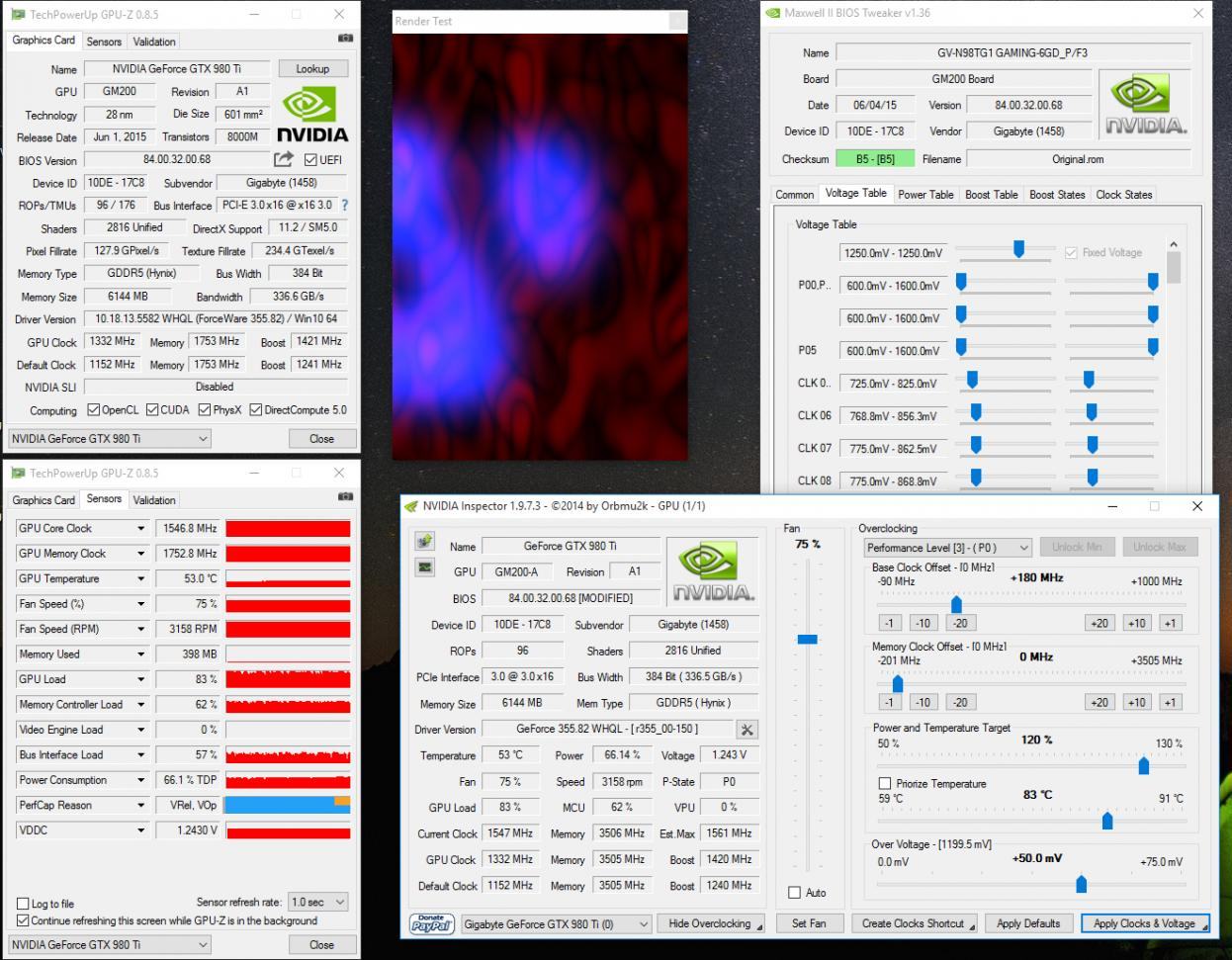The height and width of the screenshot is (960, 1232).
Task: Expand the PerfCap Reason sensor dropdown
Action: coord(140,806)
